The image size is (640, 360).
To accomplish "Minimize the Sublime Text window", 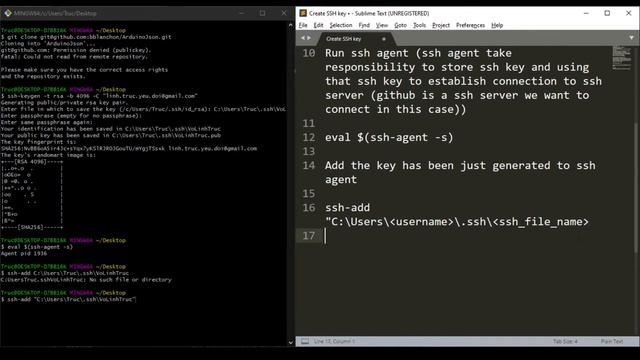I will [586, 13].
